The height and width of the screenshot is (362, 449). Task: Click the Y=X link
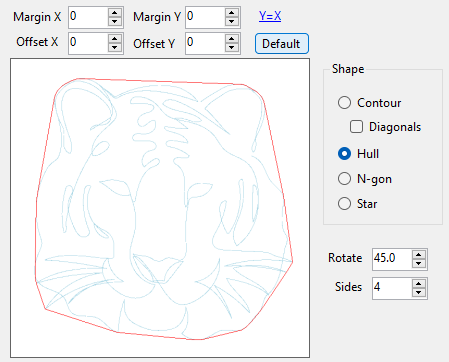tap(270, 16)
